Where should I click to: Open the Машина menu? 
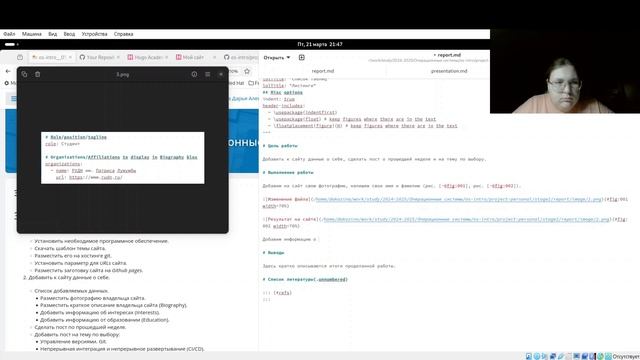point(32,34)
